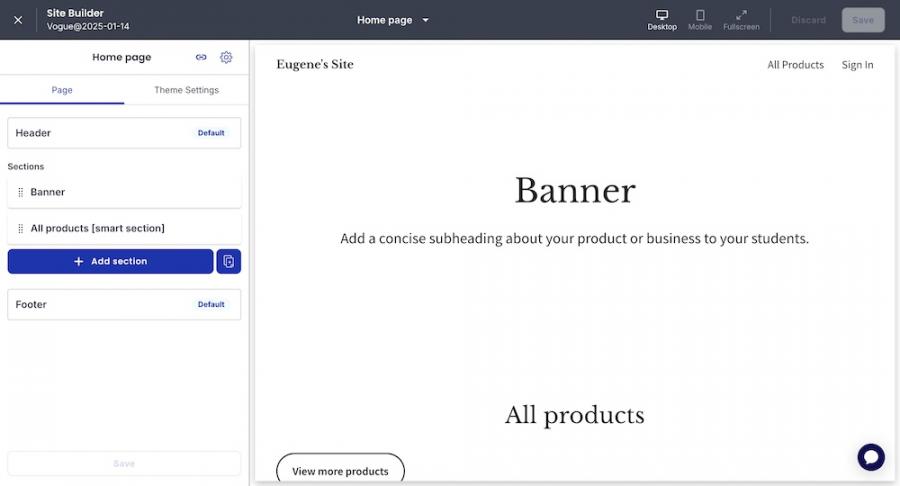The height and width of the screenshot is (486, 900).
Task: Click View more products button
Action: point(340,471)
